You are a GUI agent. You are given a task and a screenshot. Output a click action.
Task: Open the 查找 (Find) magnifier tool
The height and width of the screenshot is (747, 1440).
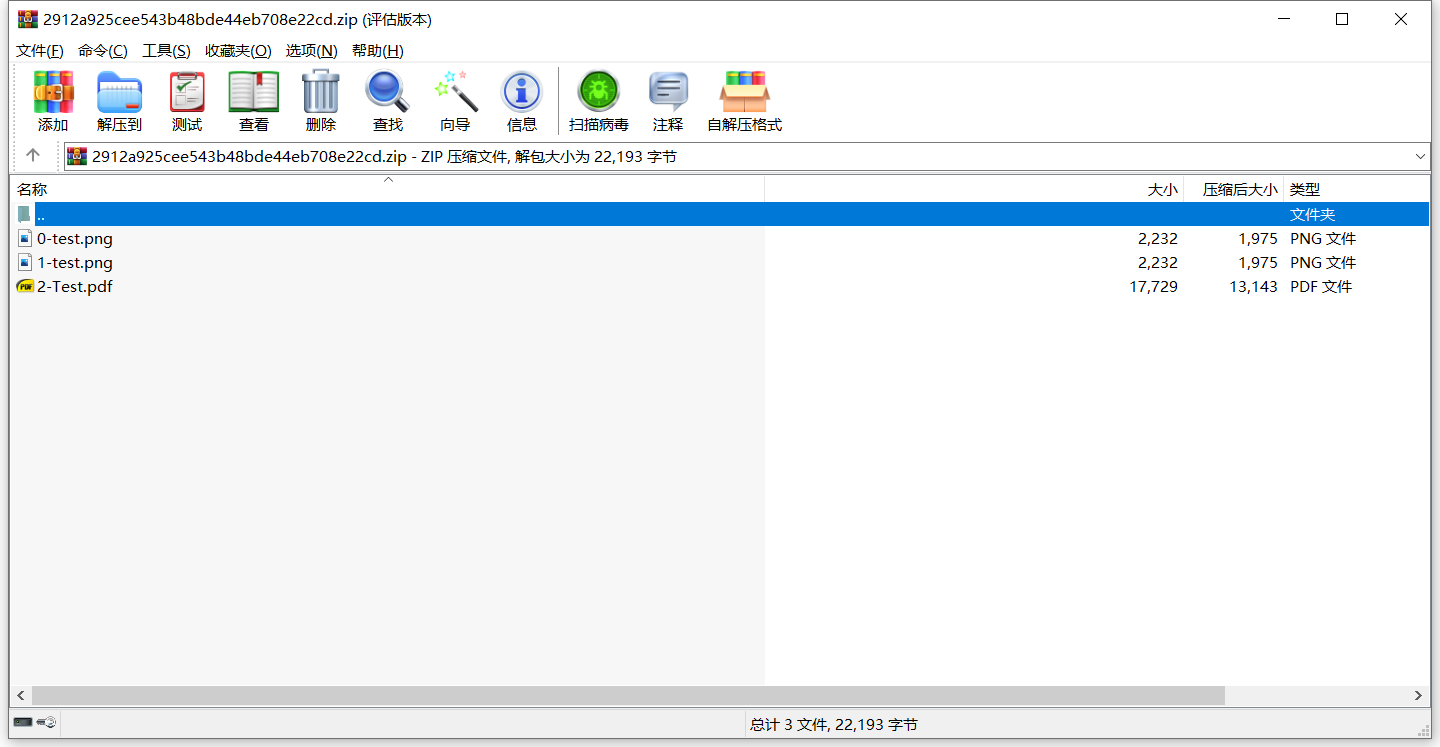click(x=388, y=101)
